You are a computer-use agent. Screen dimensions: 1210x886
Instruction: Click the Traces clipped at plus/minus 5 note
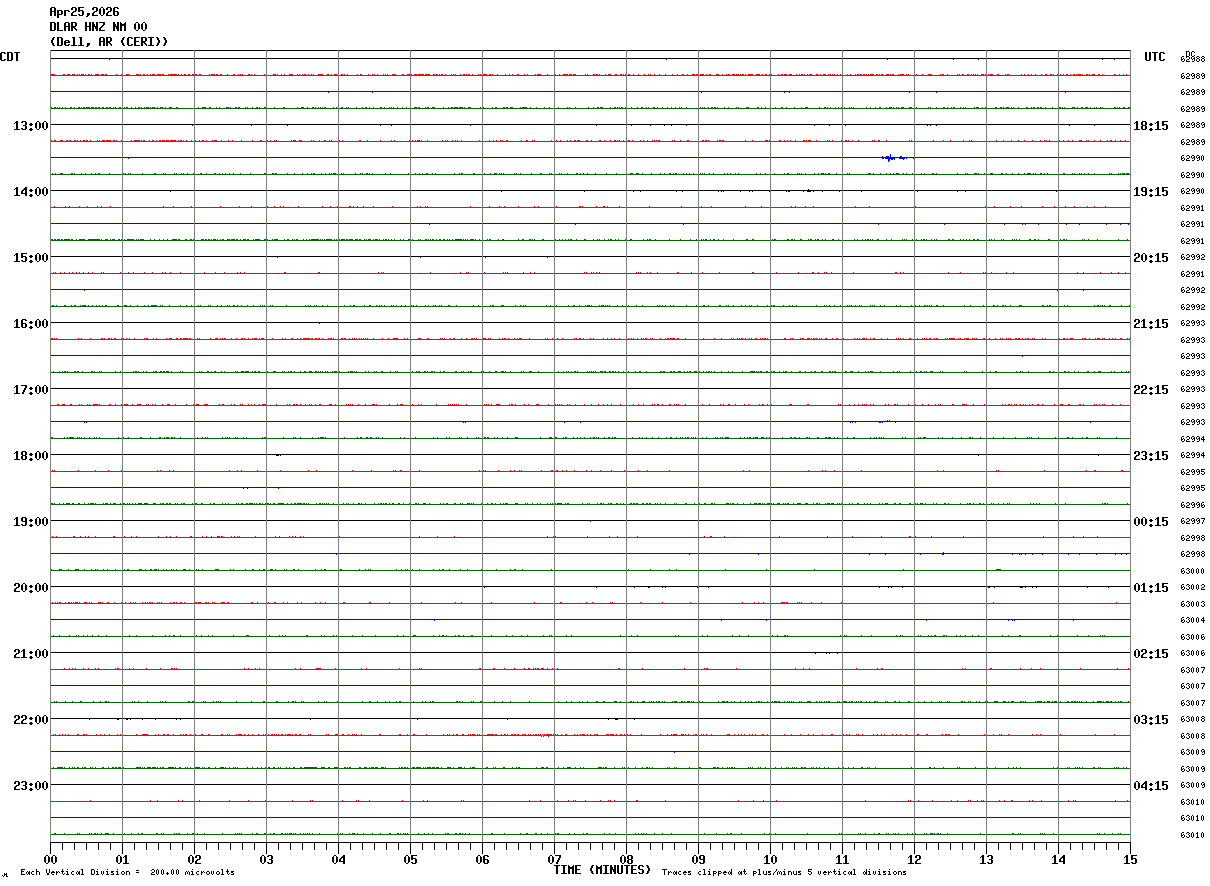[x=784, y=873]
